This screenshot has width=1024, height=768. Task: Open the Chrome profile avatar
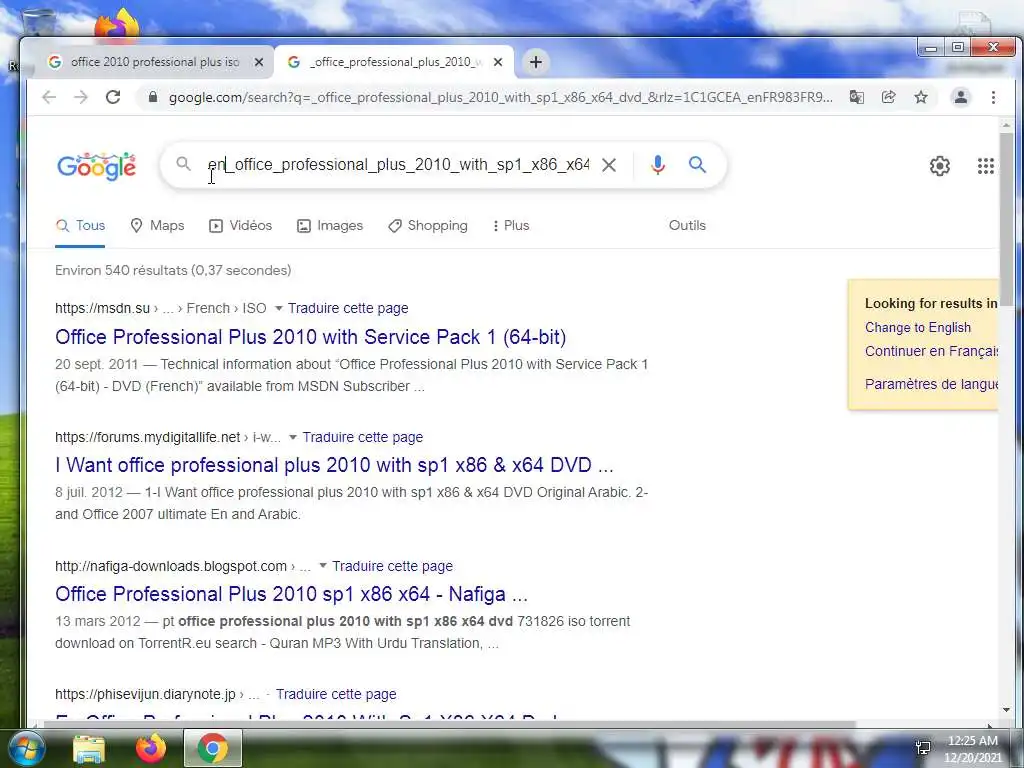tap(961, 97)
